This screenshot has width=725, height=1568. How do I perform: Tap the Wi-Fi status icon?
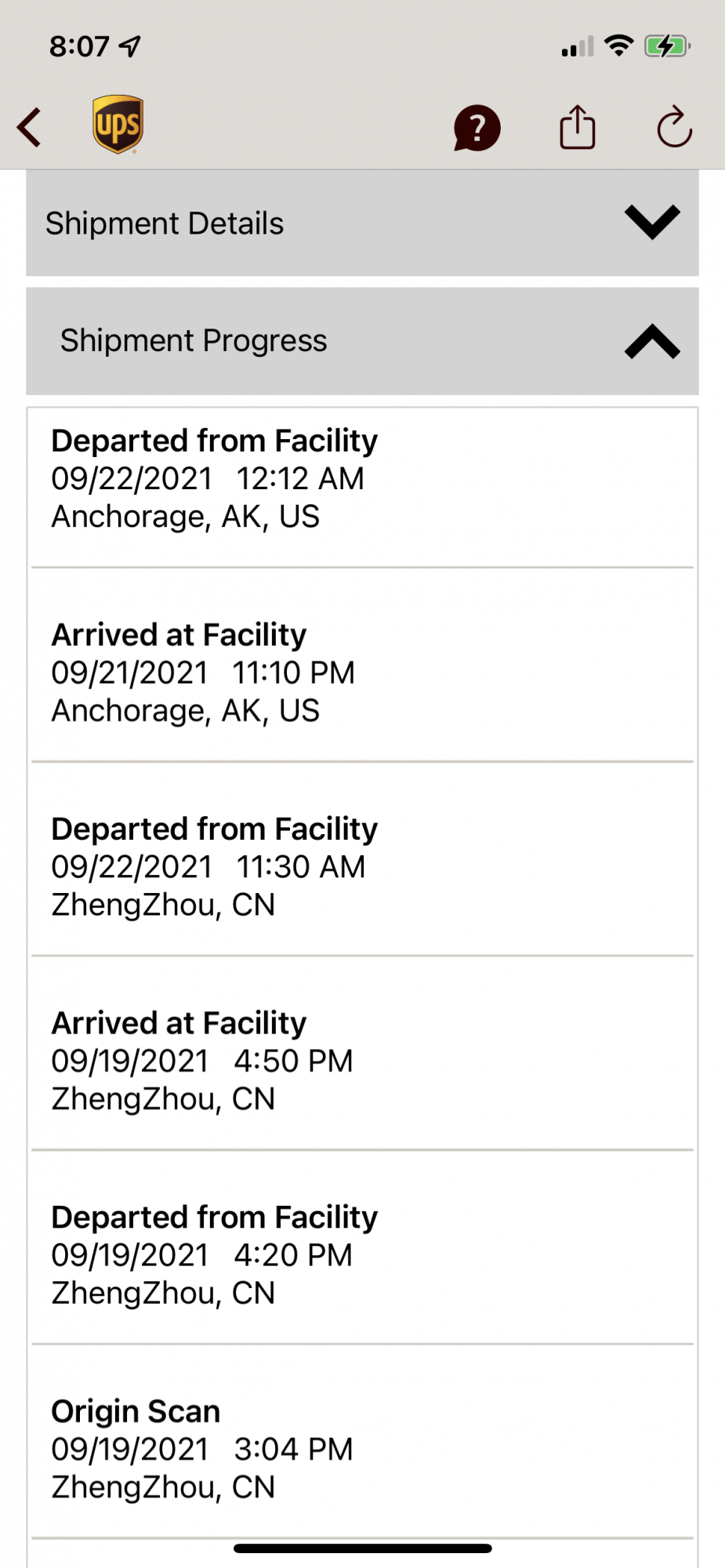pos(619,45)
